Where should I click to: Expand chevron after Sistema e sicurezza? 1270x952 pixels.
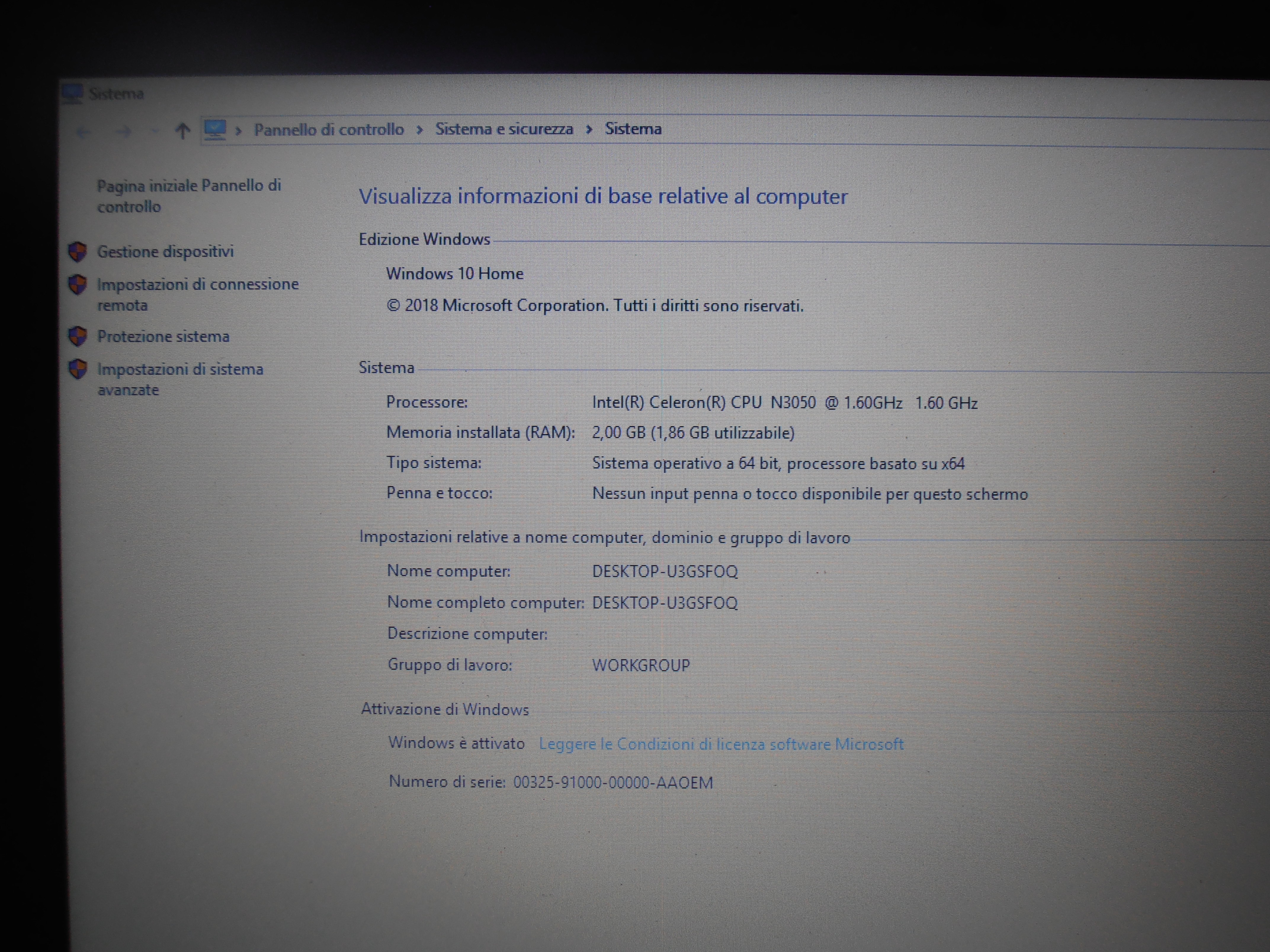click(589, 129)
